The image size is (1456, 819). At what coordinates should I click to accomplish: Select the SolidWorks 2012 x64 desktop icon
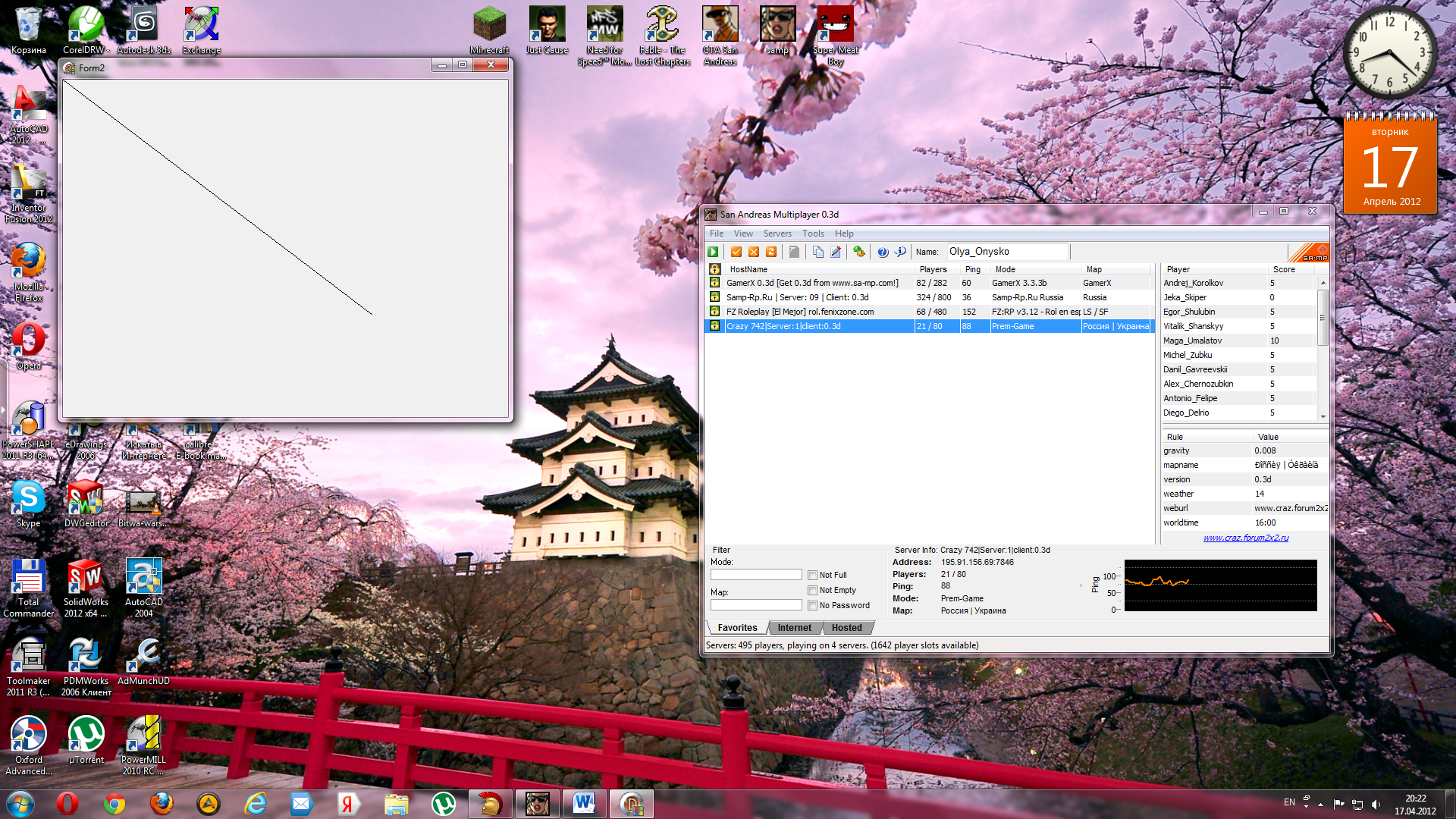[86, 588]
